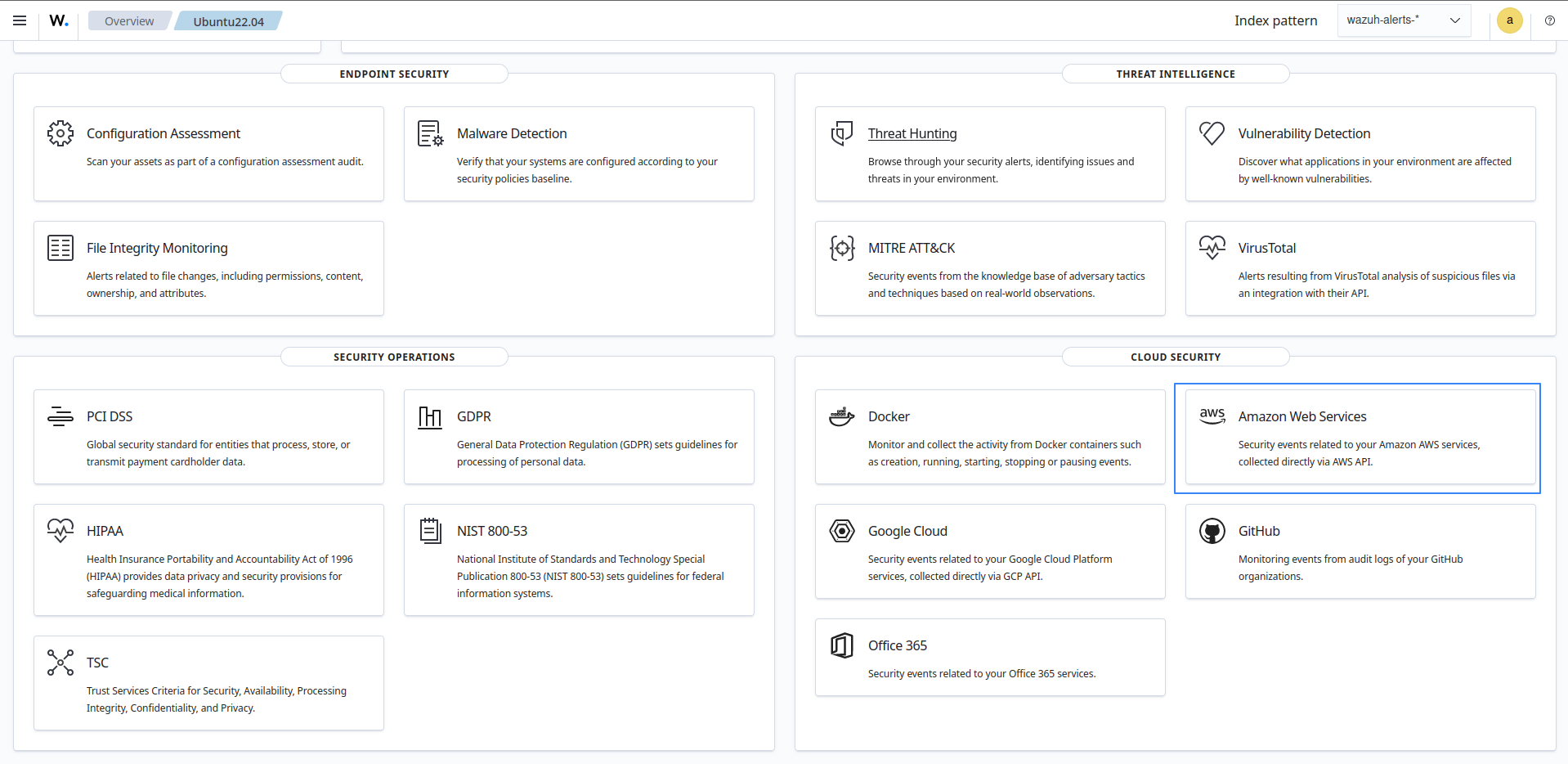Viewport: 1568px width, 764px height.
Task: Click the Threat Hunting shield icon
Action: click(841, 133)
